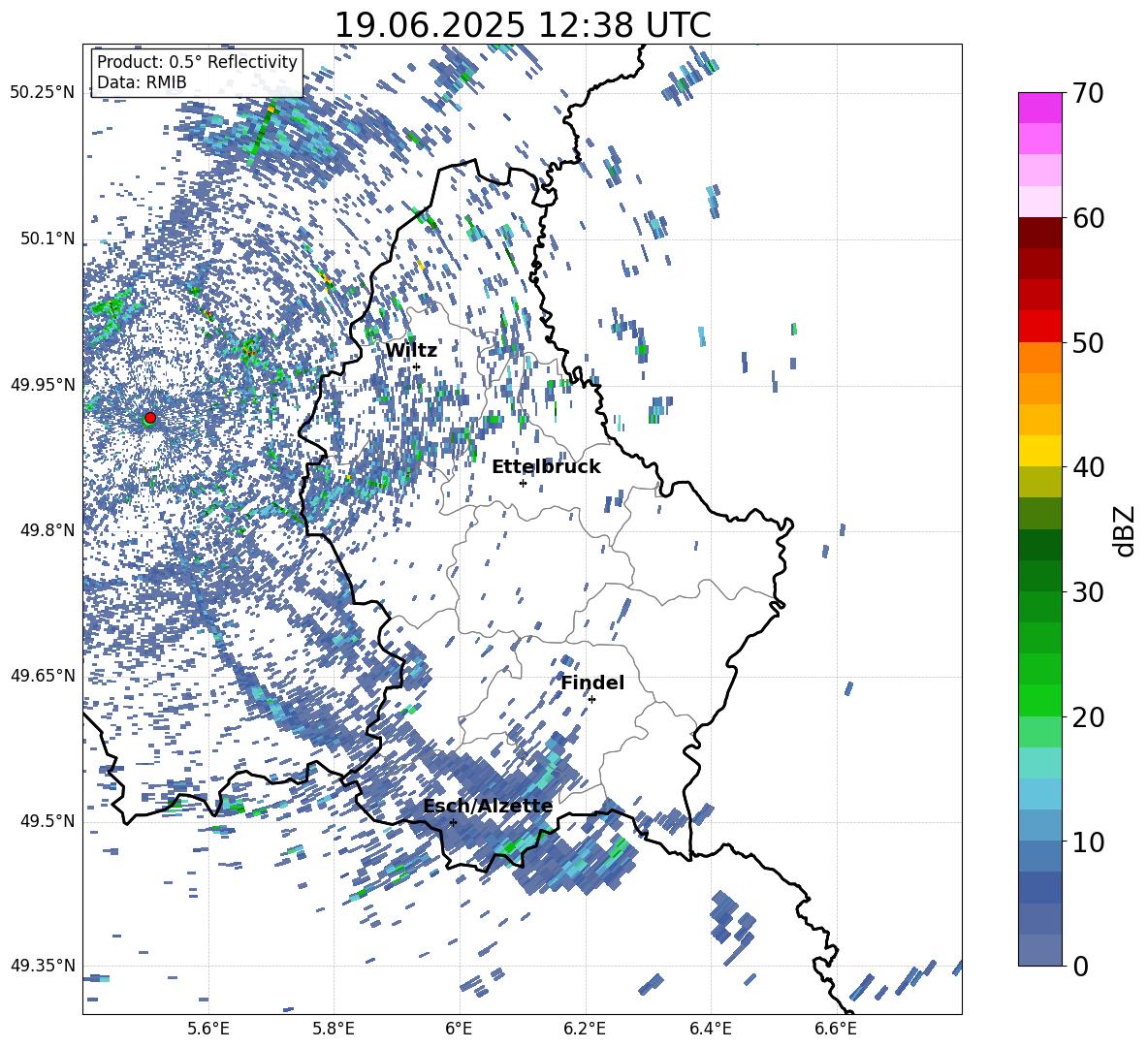The width and height of the screenshot is (1148, 1048).
Task: Click the 6.6°E longitude label
Action: [x=836, y=1029]
